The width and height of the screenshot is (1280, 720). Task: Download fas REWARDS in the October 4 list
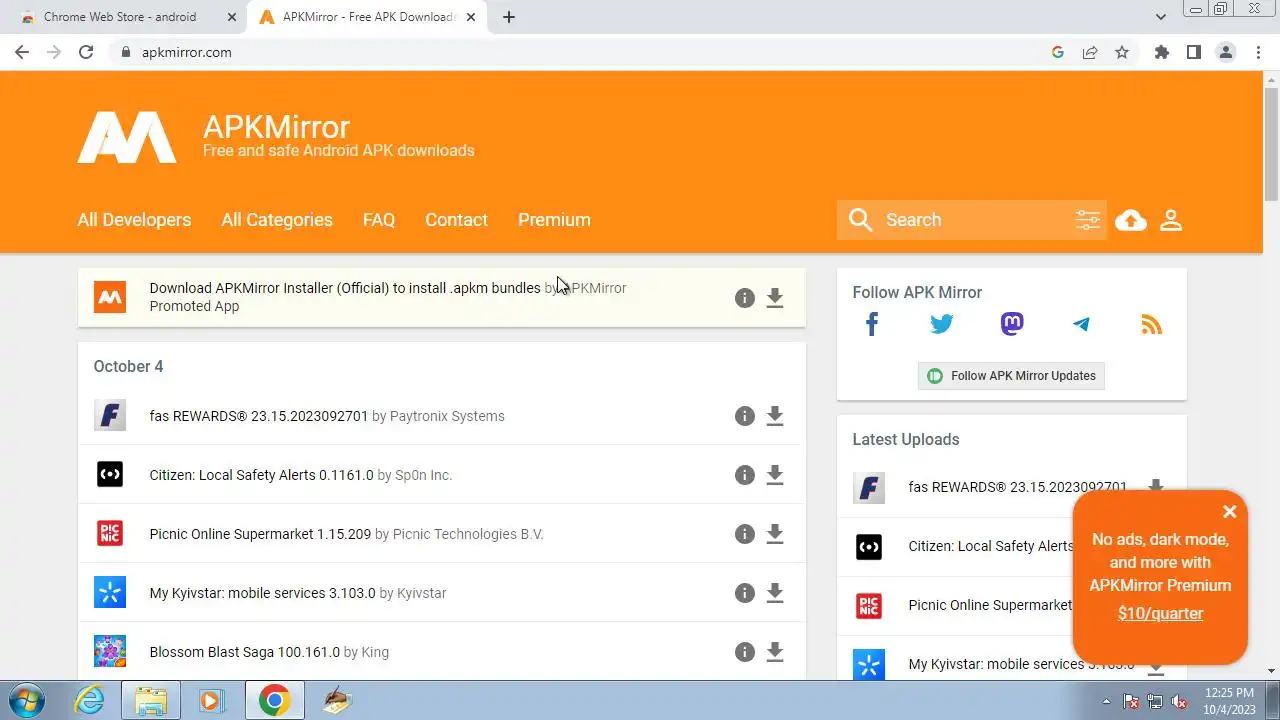(775, 416)
